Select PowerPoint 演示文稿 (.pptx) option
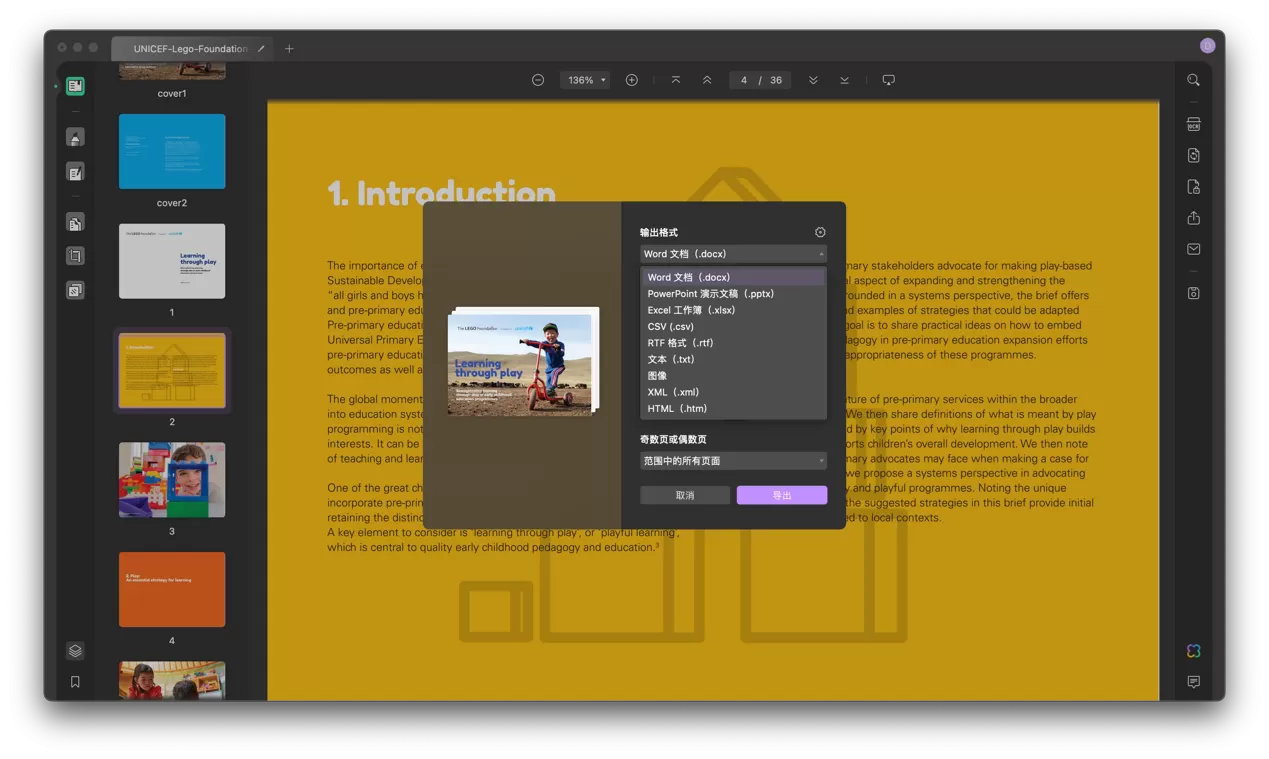Image resolution: width=1269 pixels, height=759 pixels. click(x=710, y=294)
